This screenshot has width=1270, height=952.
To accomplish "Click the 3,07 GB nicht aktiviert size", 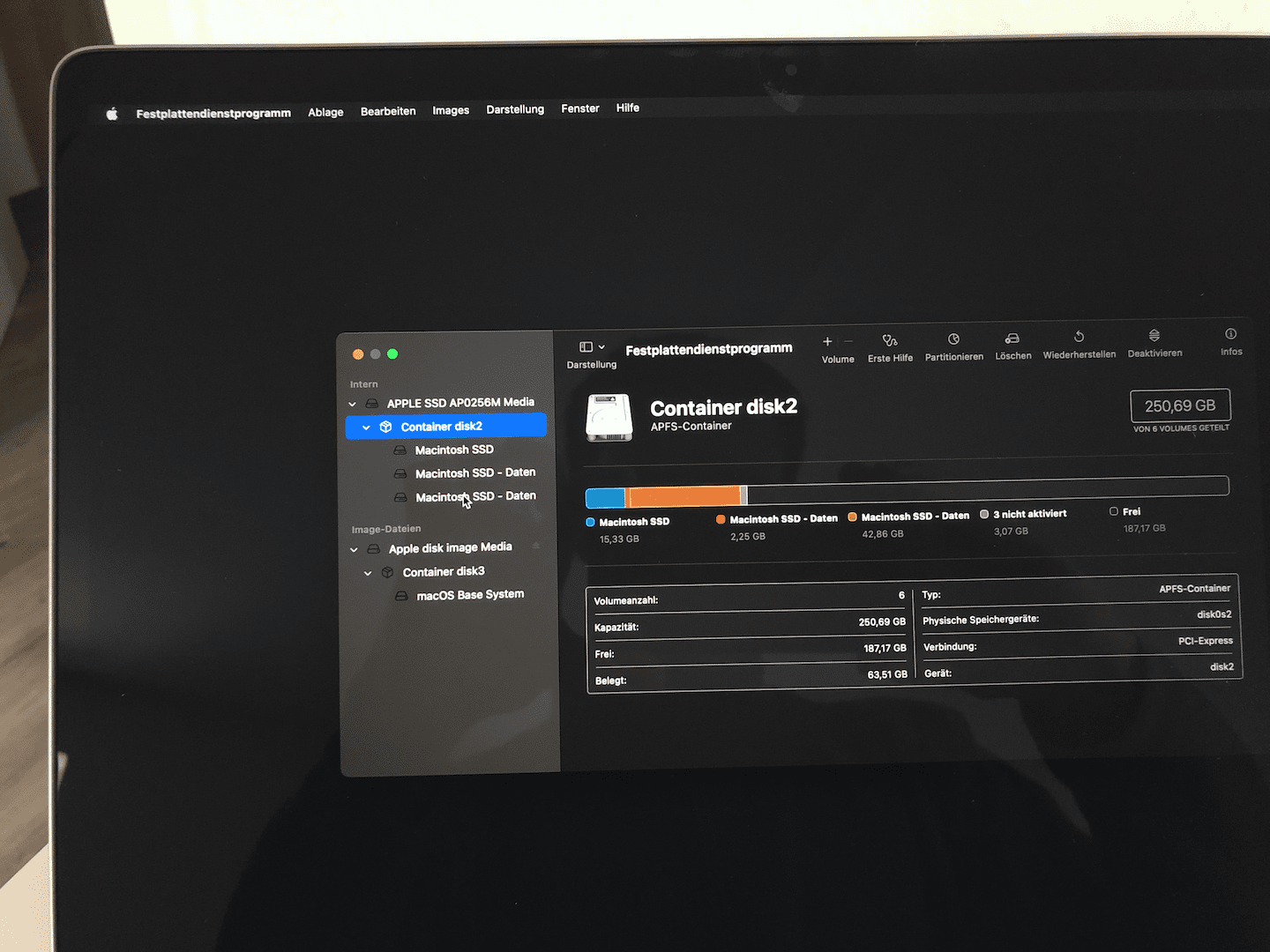I will [x=1011, y=532].
